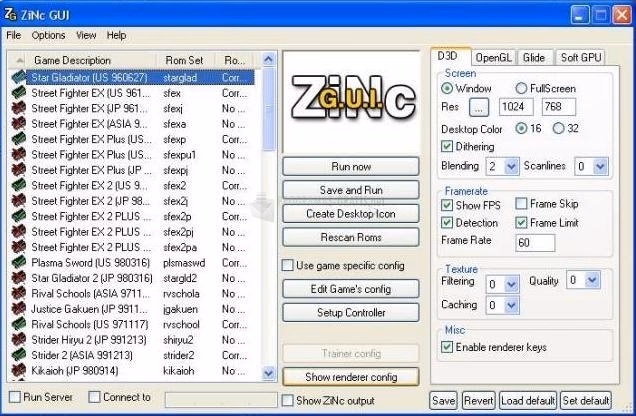636x416 pixels.
Task: Click the chip icon beside Star Gladiator (US 960627)
Action: [x=19, y=77]
